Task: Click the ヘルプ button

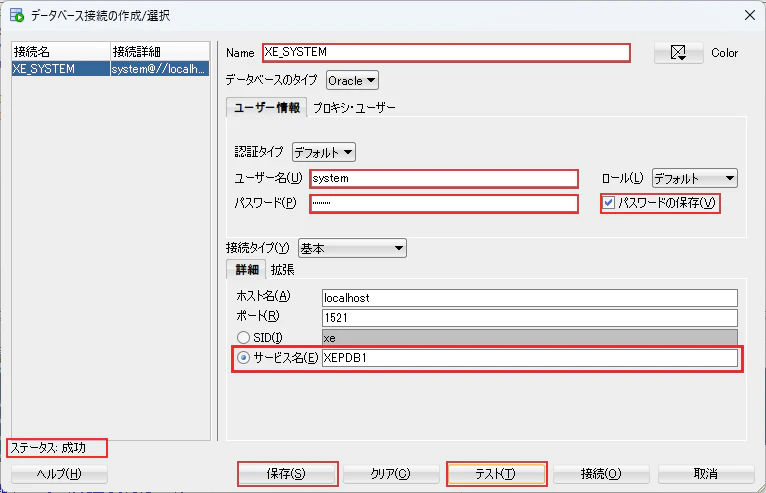Action: pyautogui.click(x=59, y=473)
